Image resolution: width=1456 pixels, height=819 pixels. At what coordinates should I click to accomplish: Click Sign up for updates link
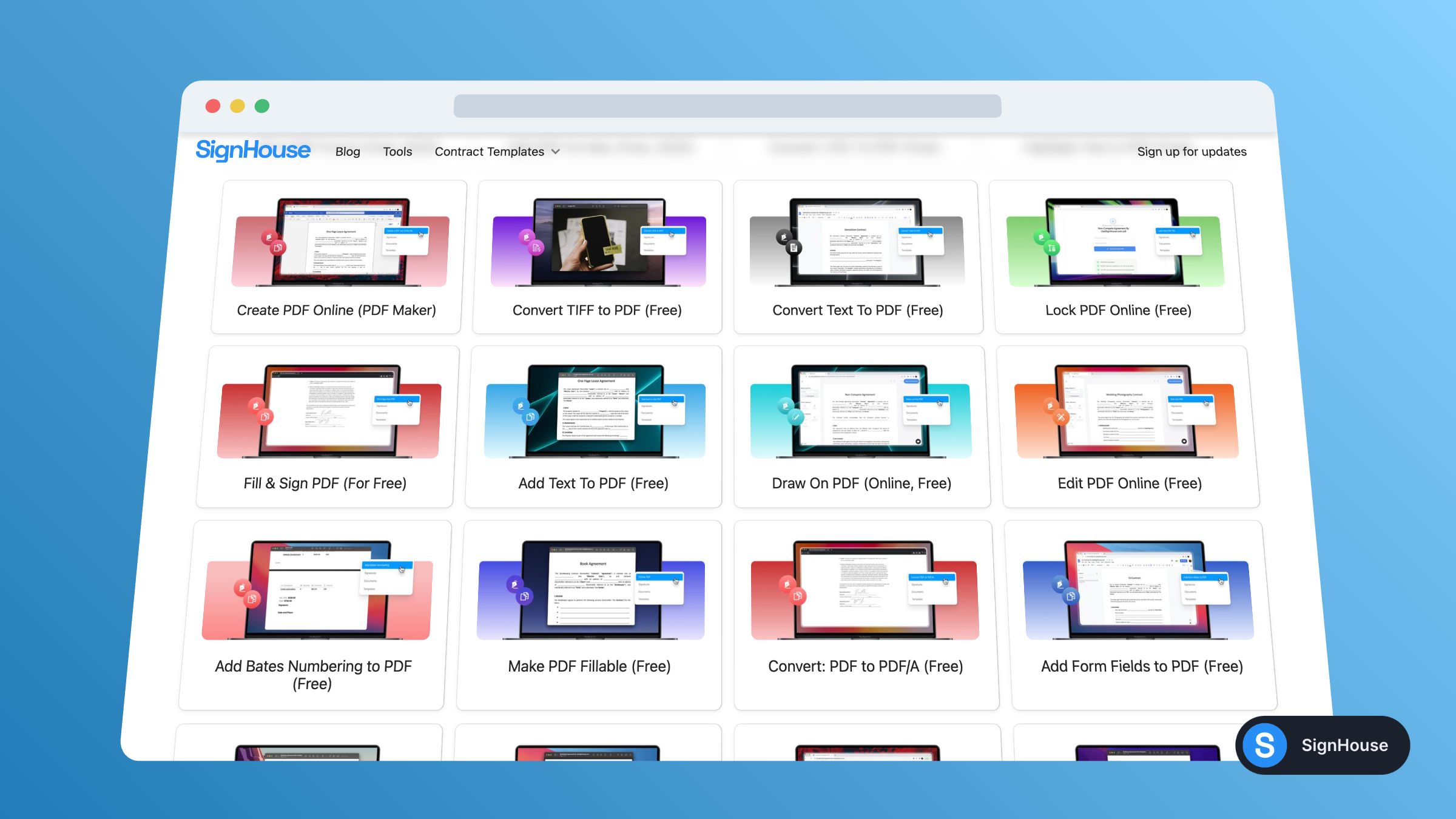(1191, 152)
